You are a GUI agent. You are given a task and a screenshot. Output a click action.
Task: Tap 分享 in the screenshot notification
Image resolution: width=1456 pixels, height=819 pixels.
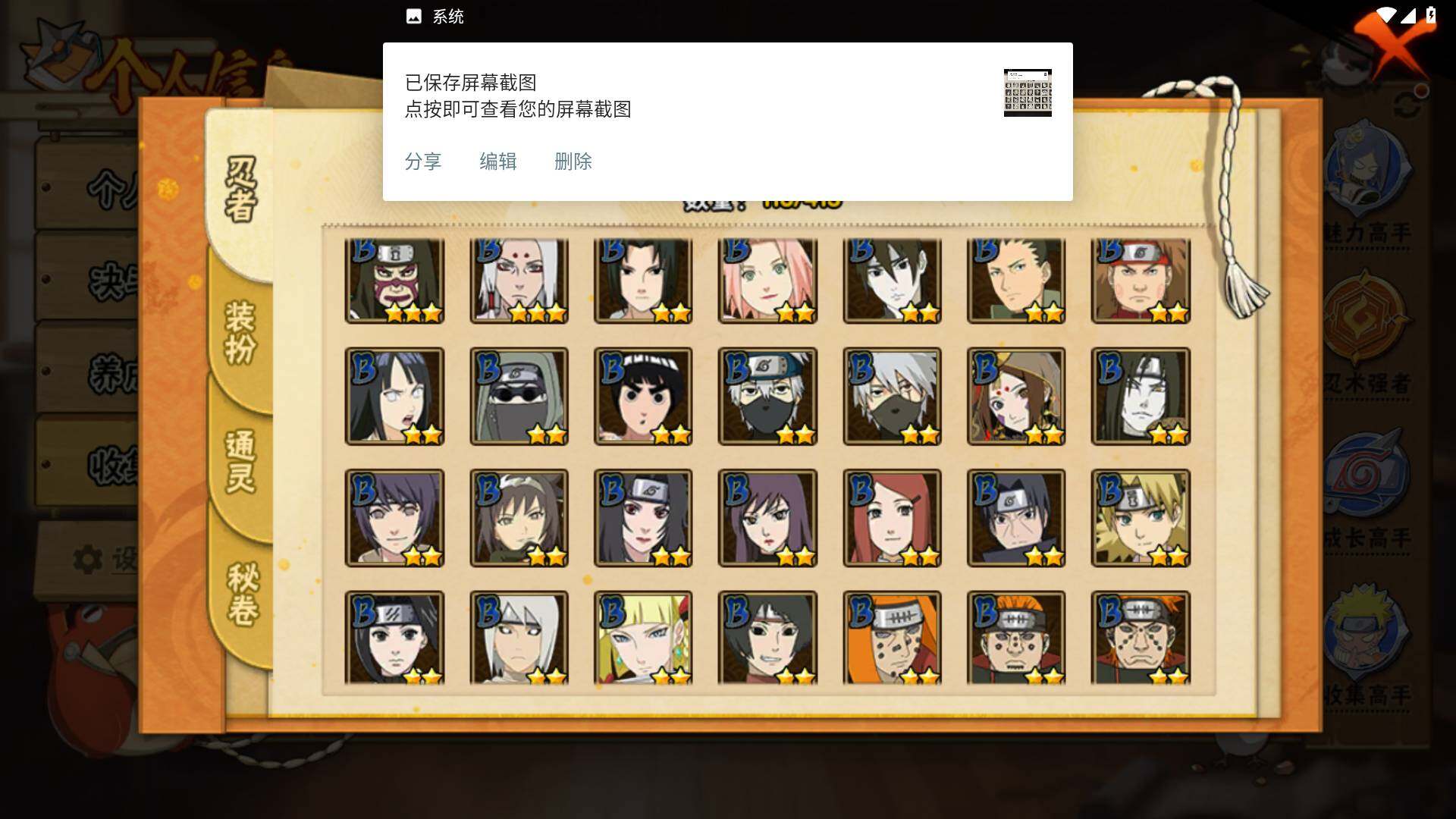click(423, 162)
